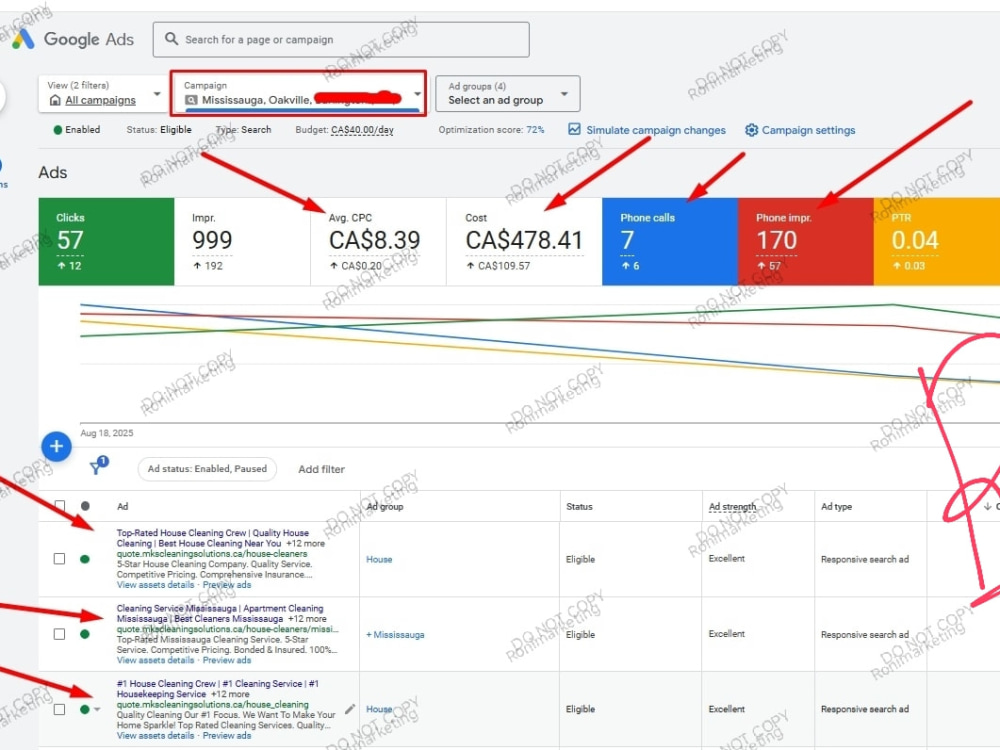Sort by the Ad column header
The height and width of the screenshot is (750, 1000).
[122, 506]
